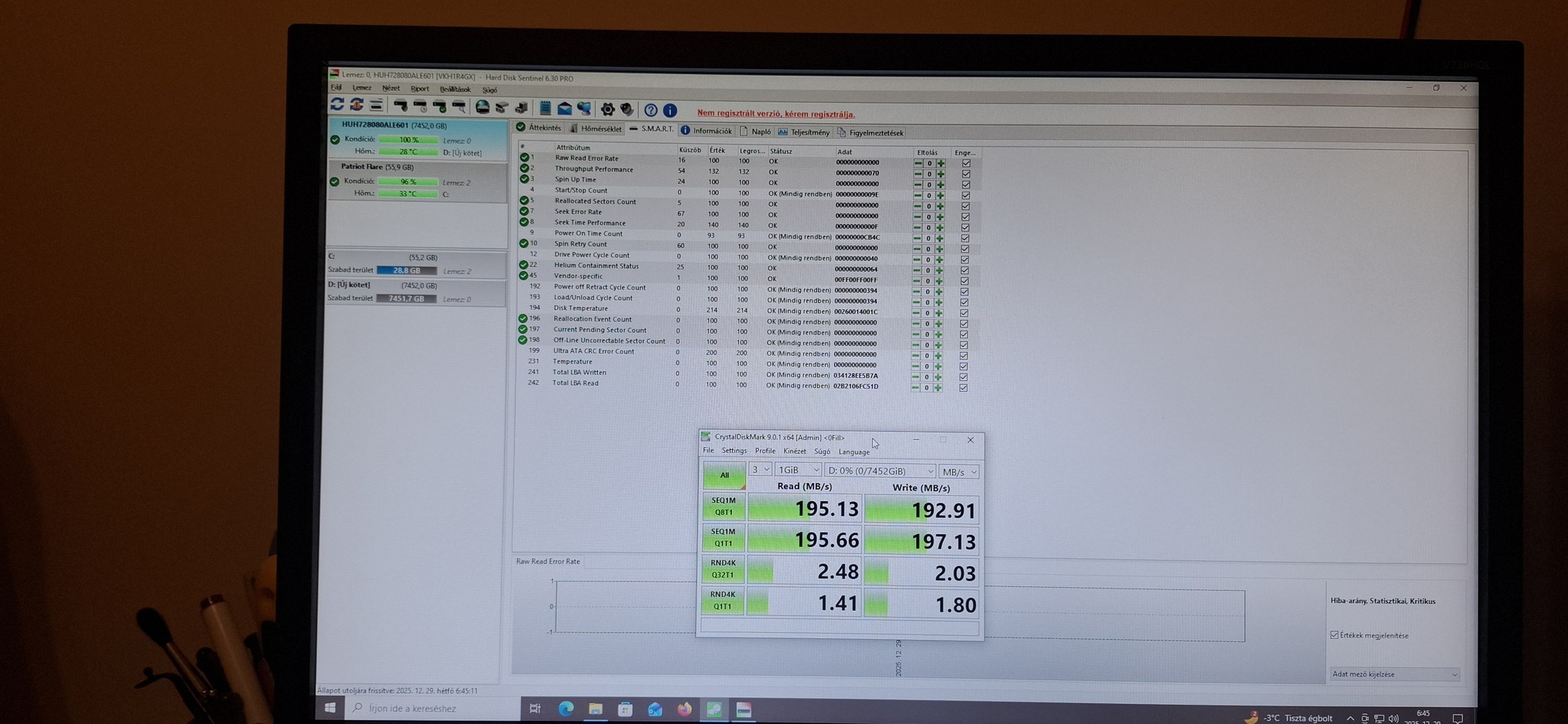Open the test count dropdown showing 3 in CrystalDiskMark

coord(760,469)
